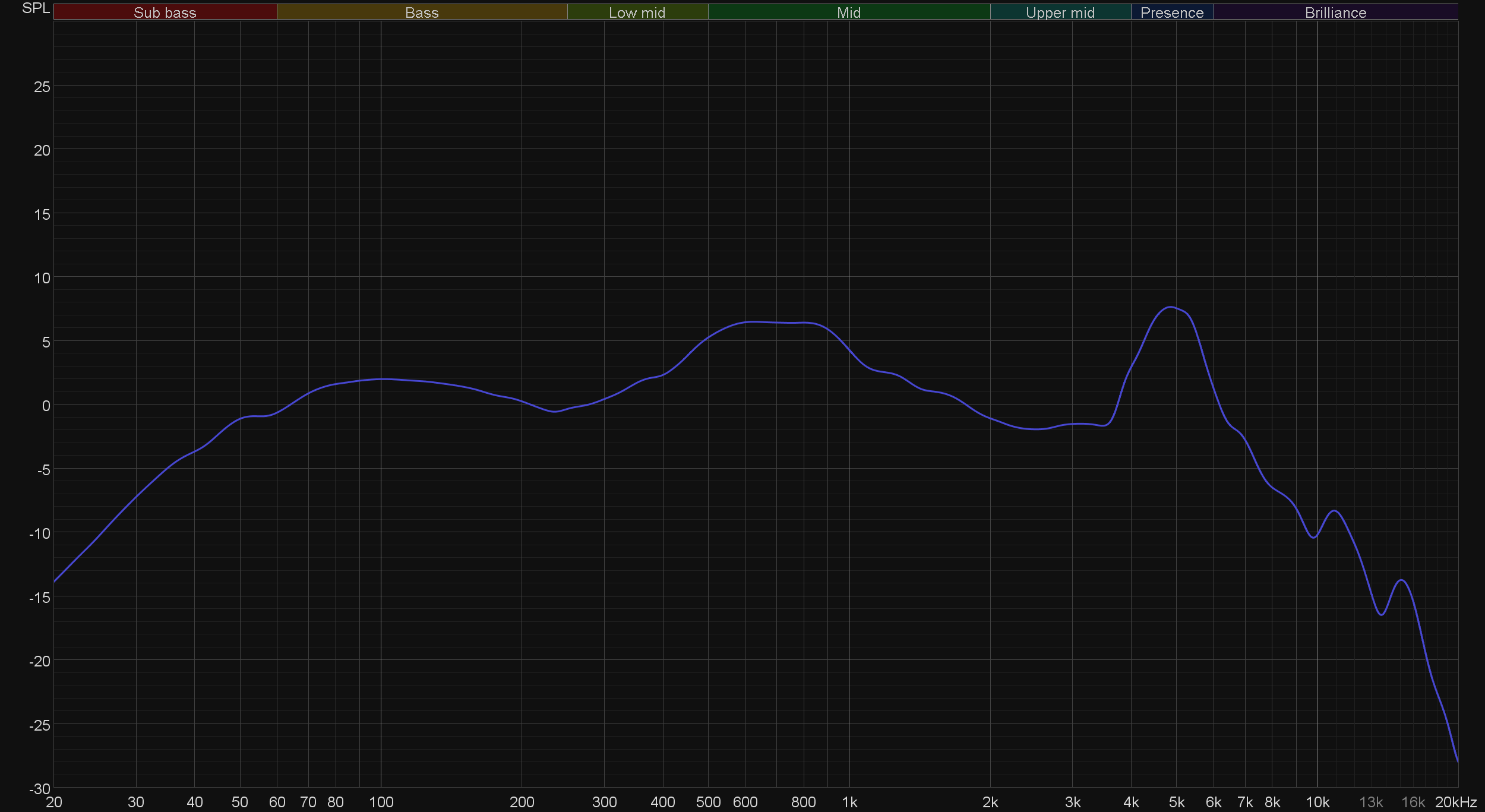Select the Bass frequency band label
The width and height of the screenshot is (1485, 812).
422,12
